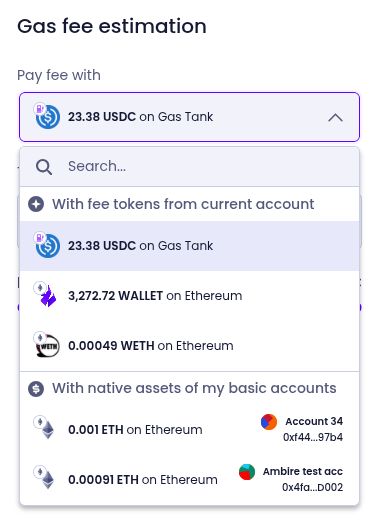
Task: Click the Ambire test acc avatar
Action: point(247,472)
